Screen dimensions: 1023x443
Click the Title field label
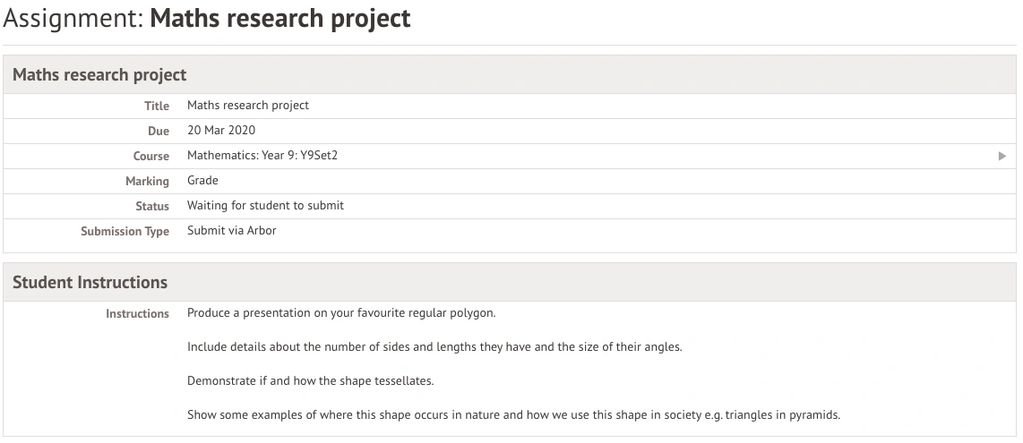click(x=156, y=106)
